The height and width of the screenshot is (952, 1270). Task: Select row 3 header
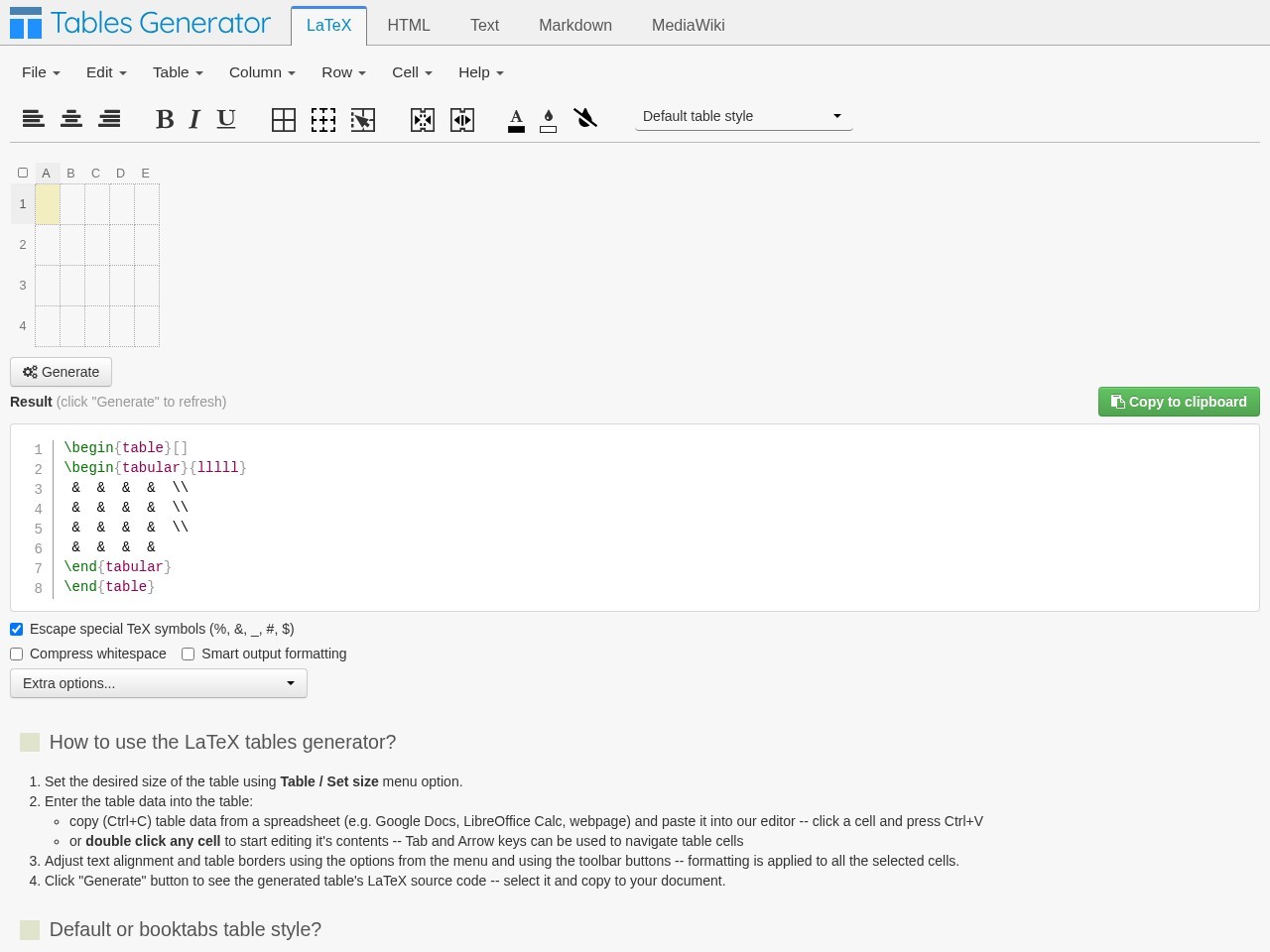pos(22,286)
